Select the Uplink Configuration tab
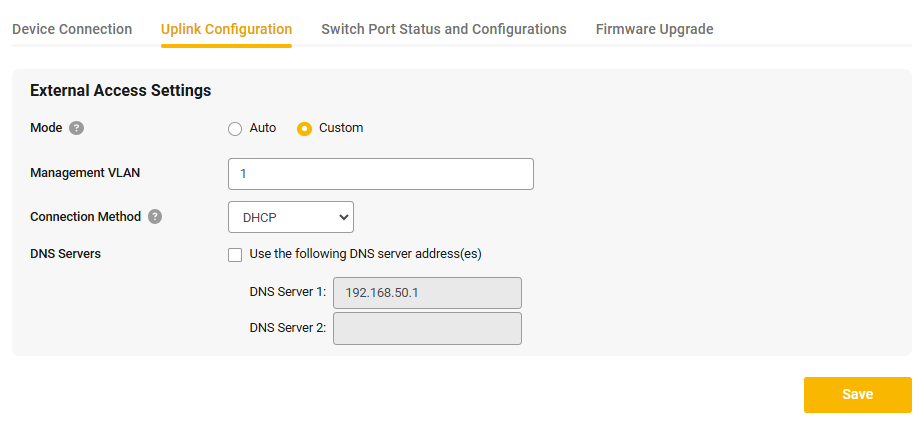Viewport: 924px width, 423px height. click(226, 29)
